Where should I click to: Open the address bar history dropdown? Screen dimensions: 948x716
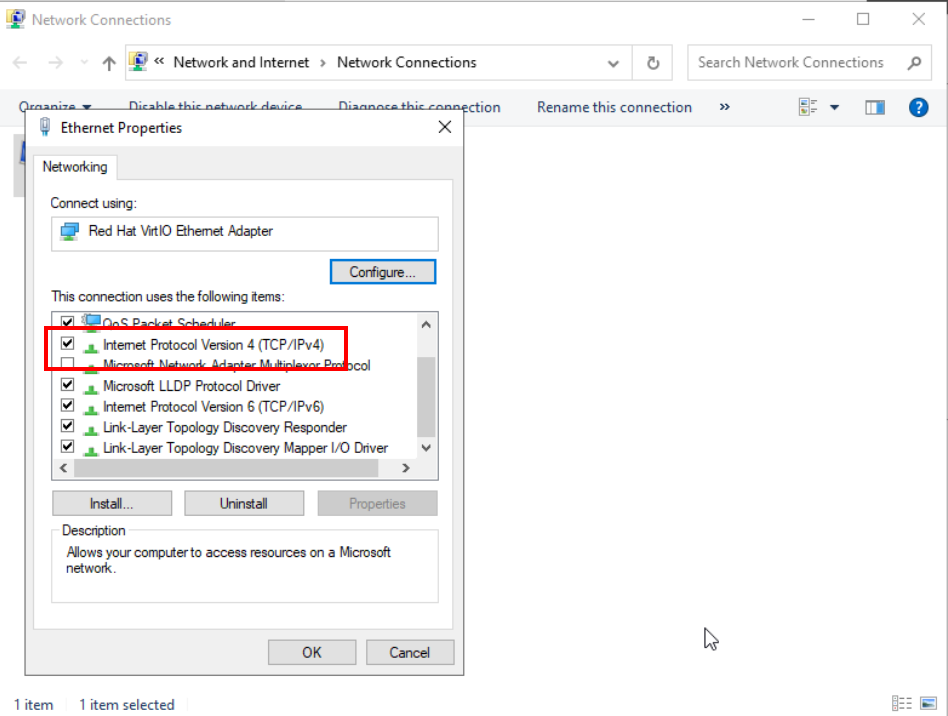tap(613, 63)
